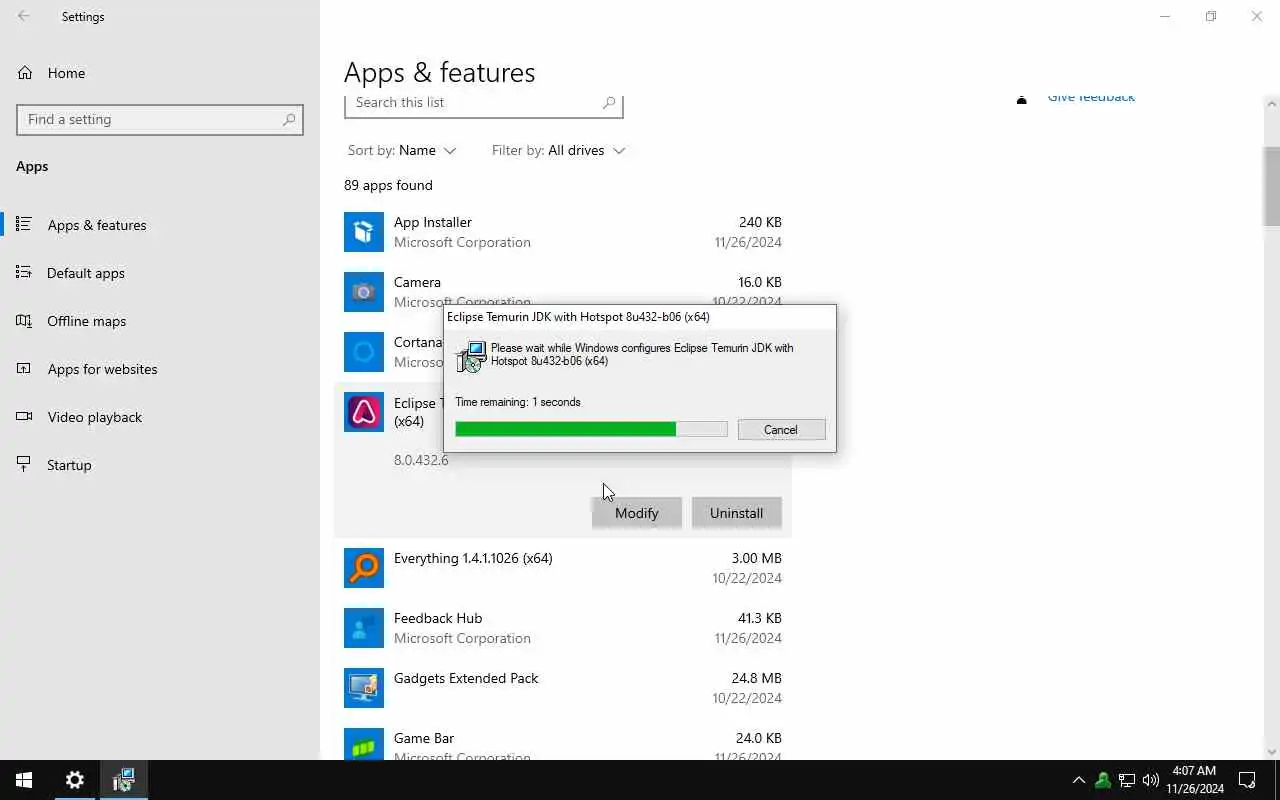
Task: Click the back arrow in Settings
Action: coord(24,16)
